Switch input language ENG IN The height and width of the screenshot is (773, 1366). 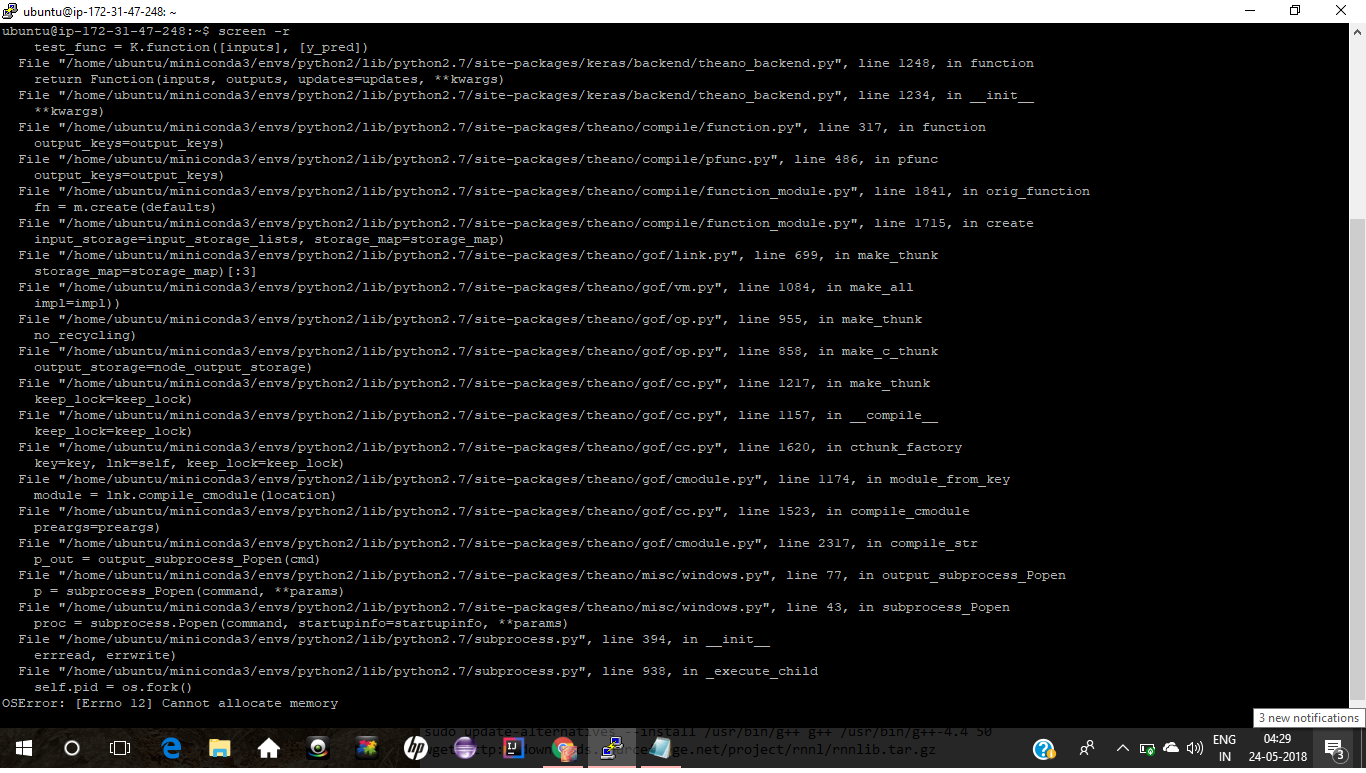click(1224, 748)
